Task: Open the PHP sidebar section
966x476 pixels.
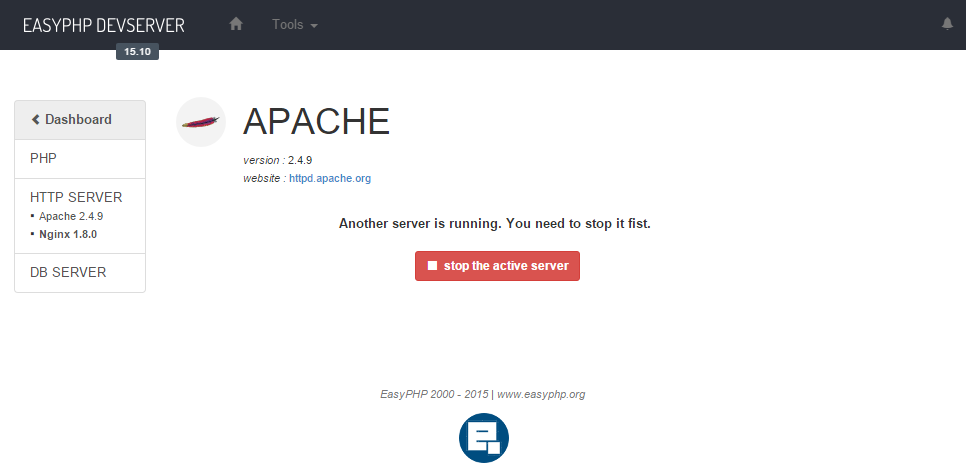Action: tap(80, 159)
